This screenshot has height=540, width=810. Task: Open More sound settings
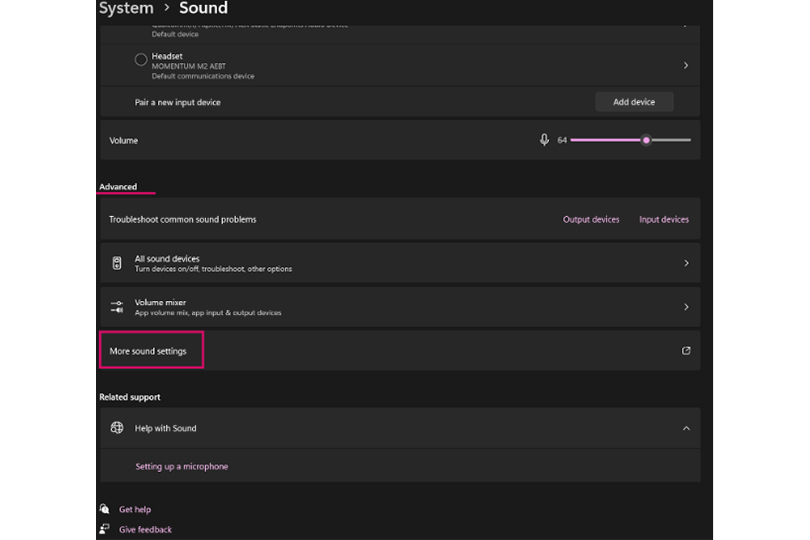(148, 351)
